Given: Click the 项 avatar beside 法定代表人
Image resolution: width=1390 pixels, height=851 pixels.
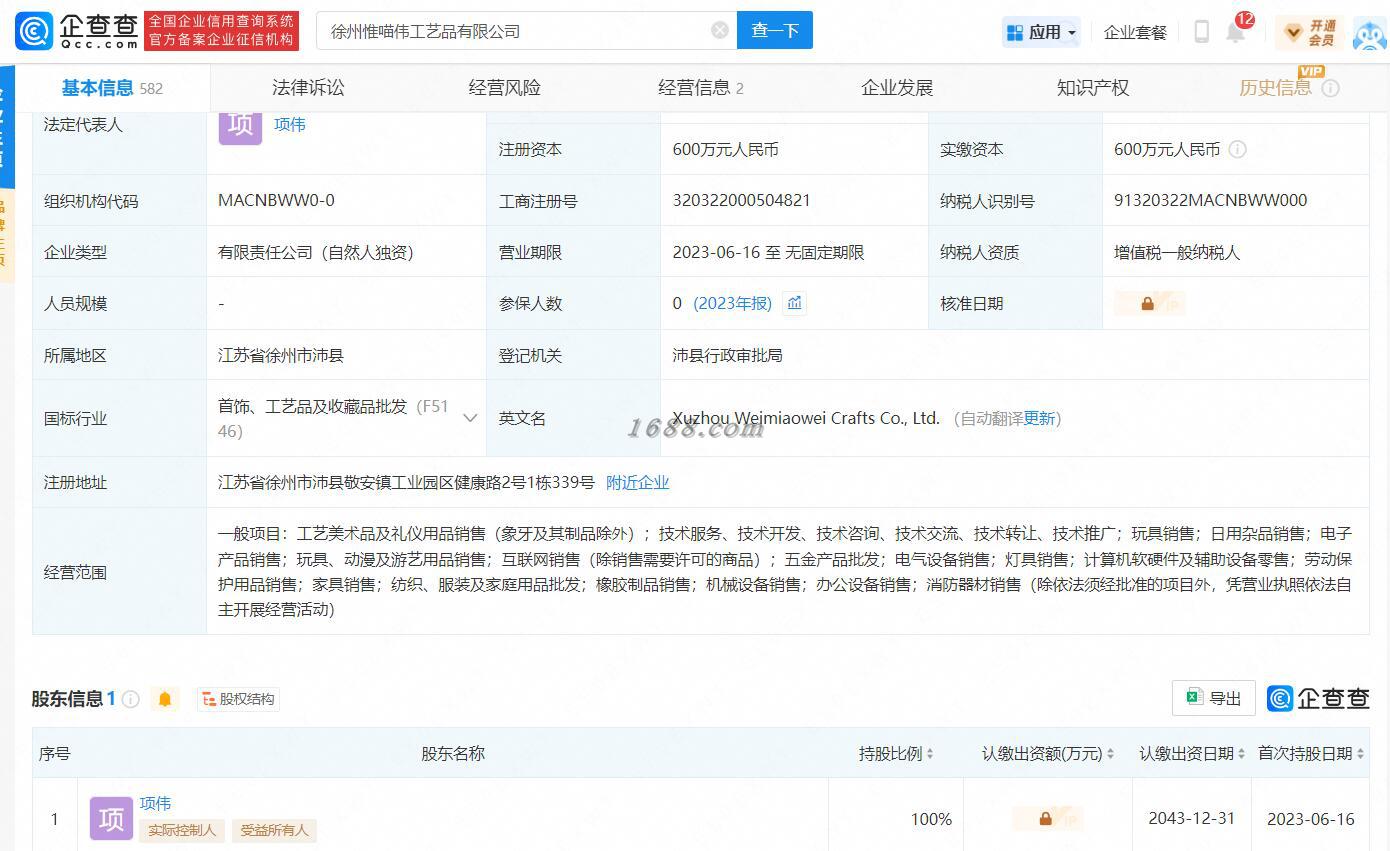Looking at the screenshot, I should [240, 126].
